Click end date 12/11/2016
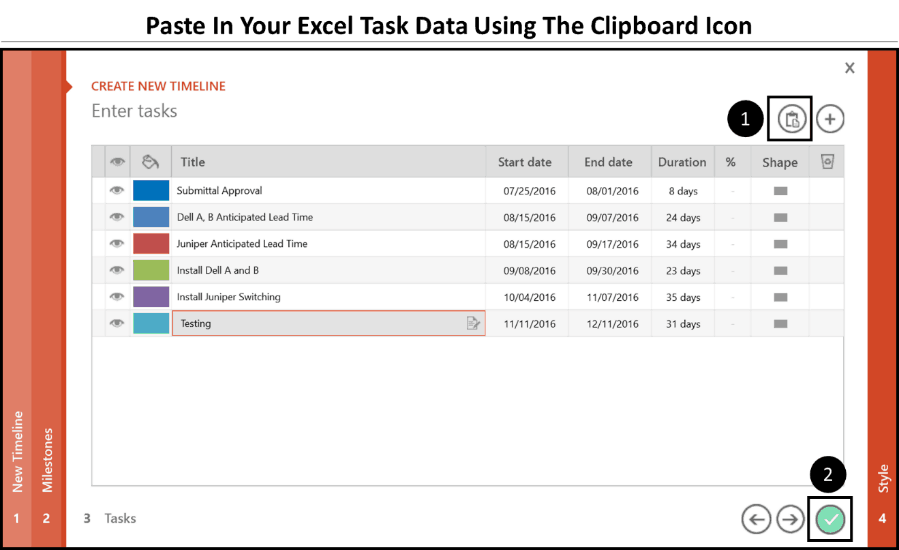899x550 pixels. pos(612,324)
